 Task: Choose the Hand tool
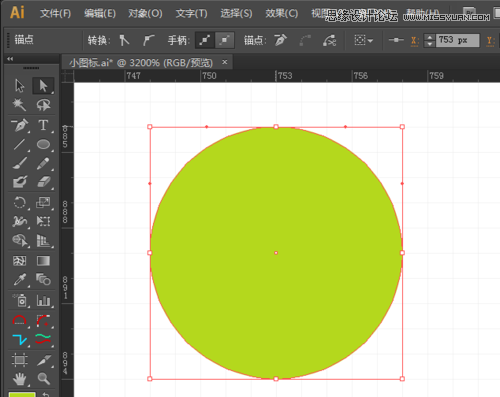(x=20, y=379)
